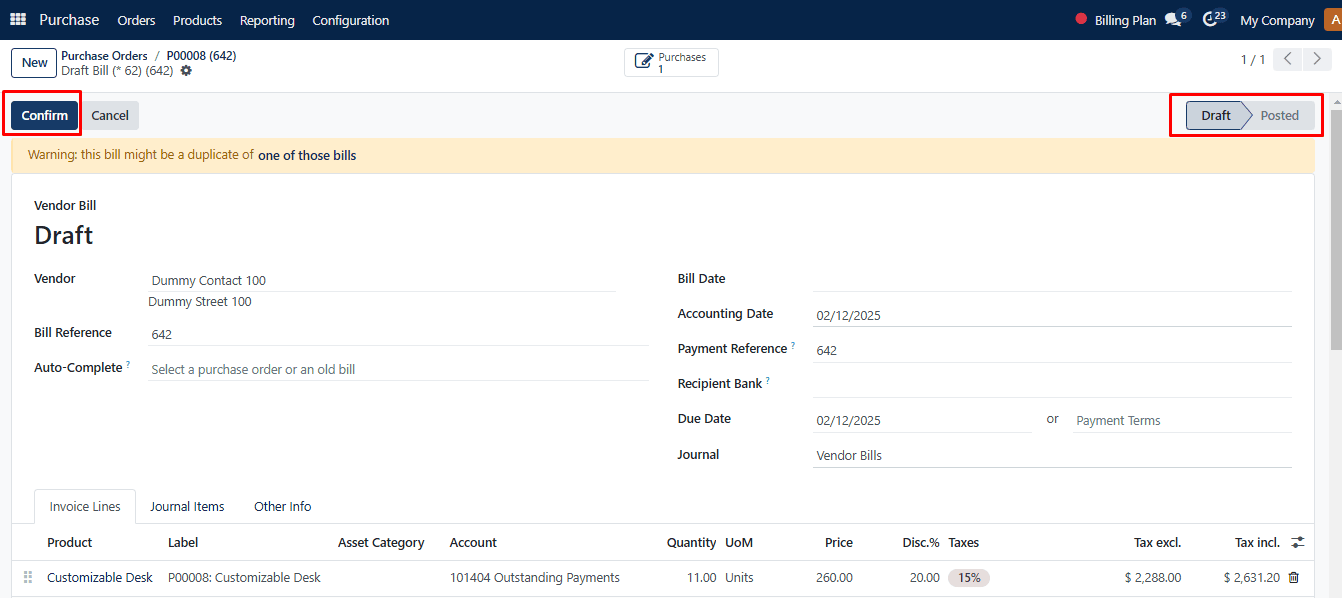This screenshot has width=1342, height=598.
Task: Click the quantity cell 11.00
Action: click(700, 577)
